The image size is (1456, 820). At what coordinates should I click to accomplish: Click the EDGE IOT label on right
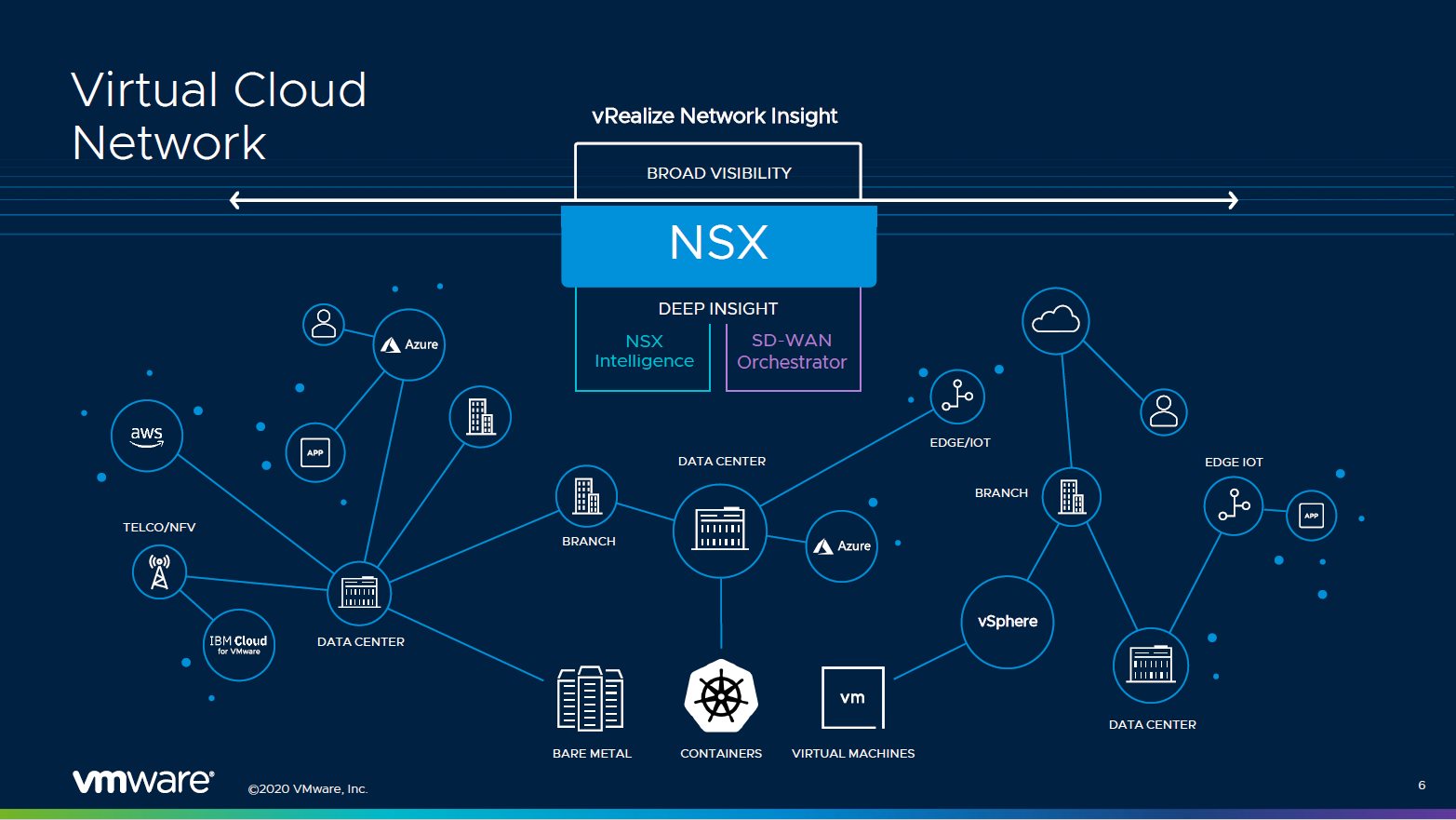pos(1234,463)
